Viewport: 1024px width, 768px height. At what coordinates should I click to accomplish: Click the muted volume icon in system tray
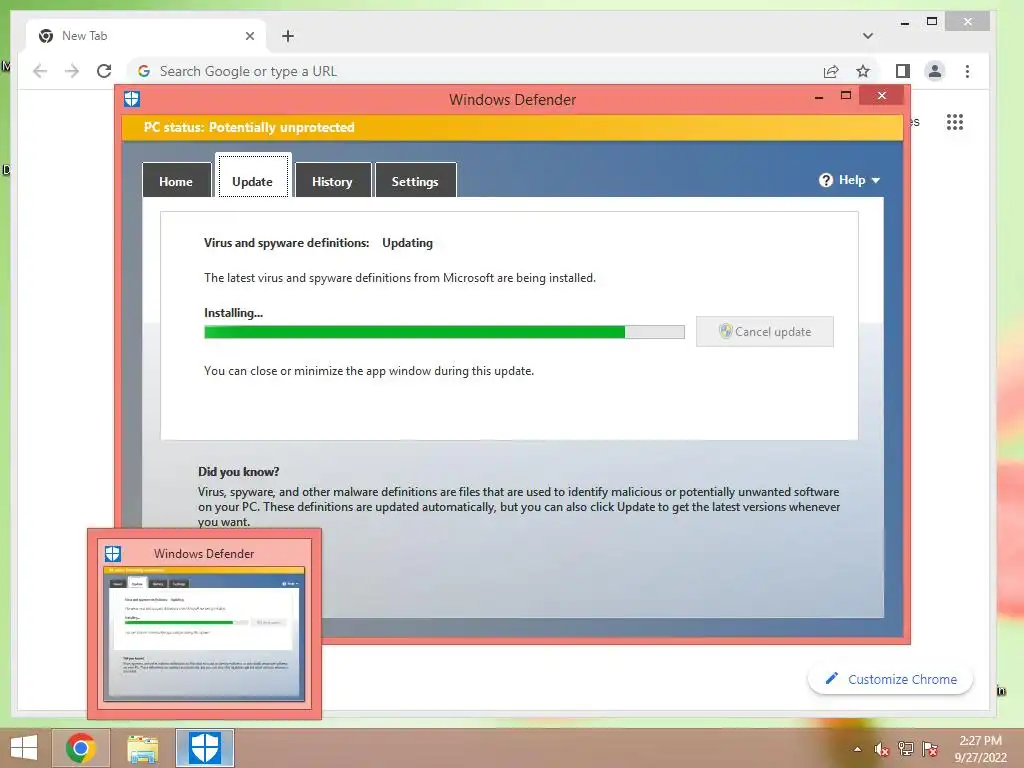tap(882, 748)
